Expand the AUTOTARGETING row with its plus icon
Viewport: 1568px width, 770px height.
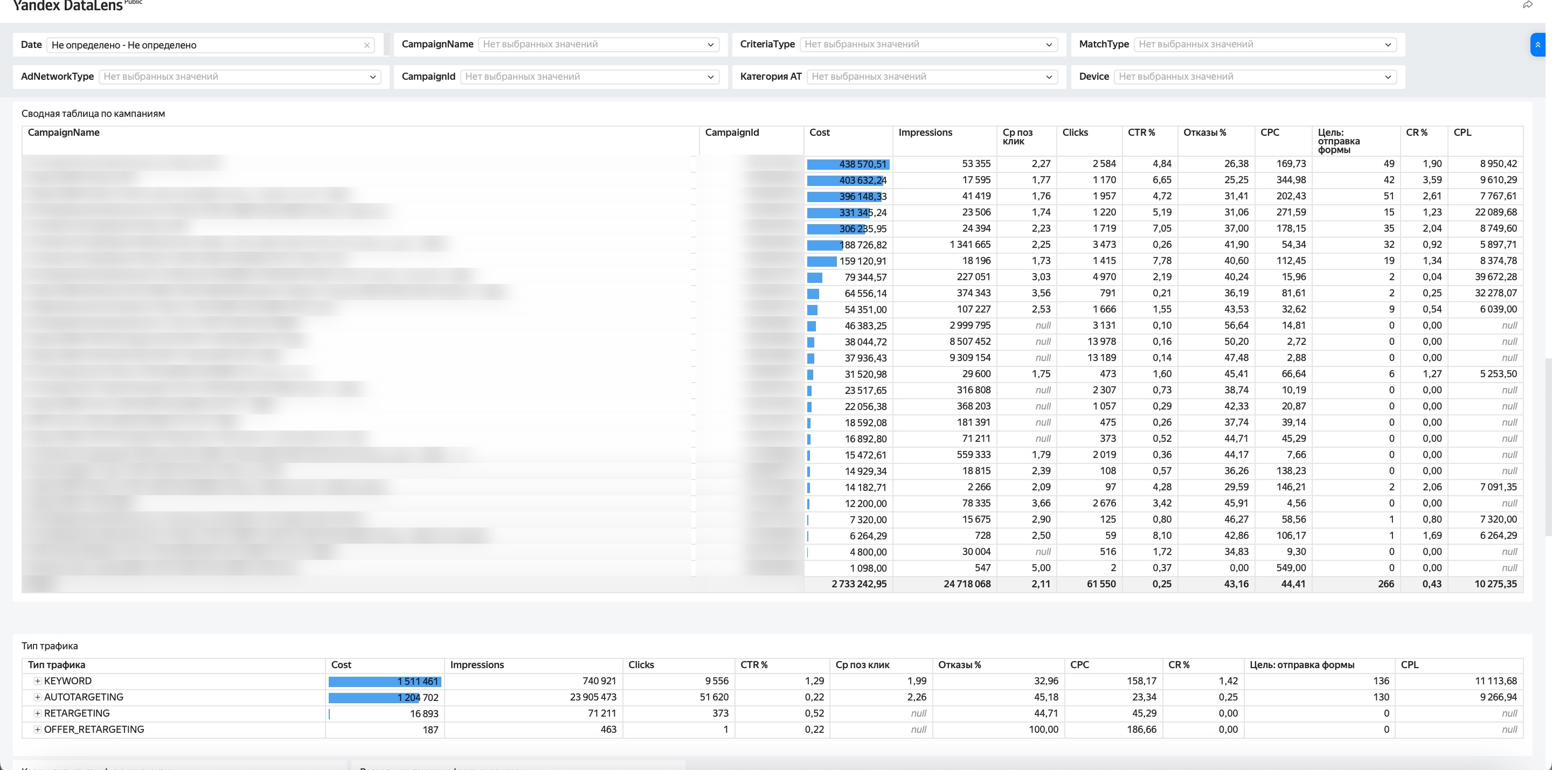point(37,697)
